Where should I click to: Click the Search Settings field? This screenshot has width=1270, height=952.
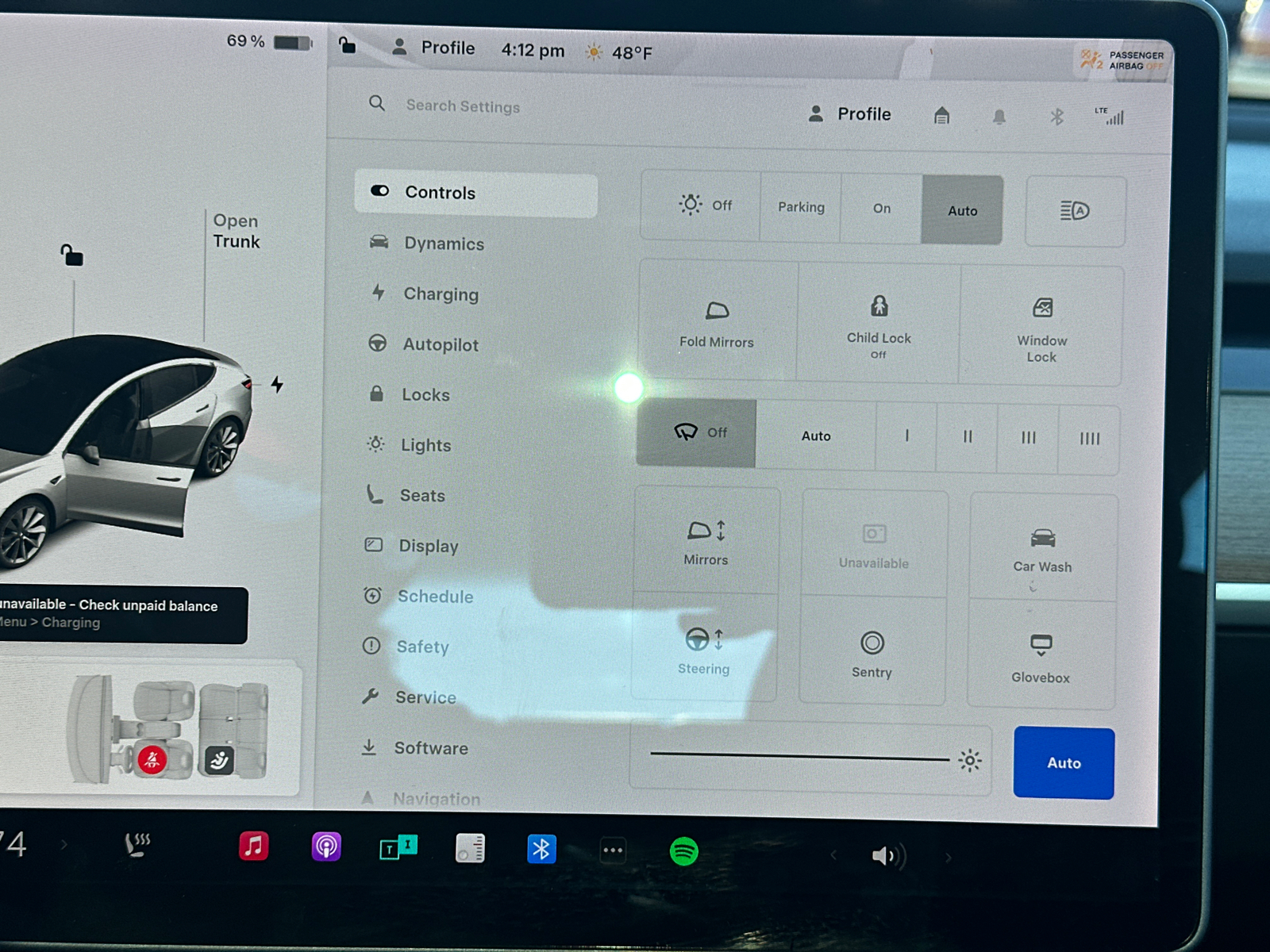[464, 106]
